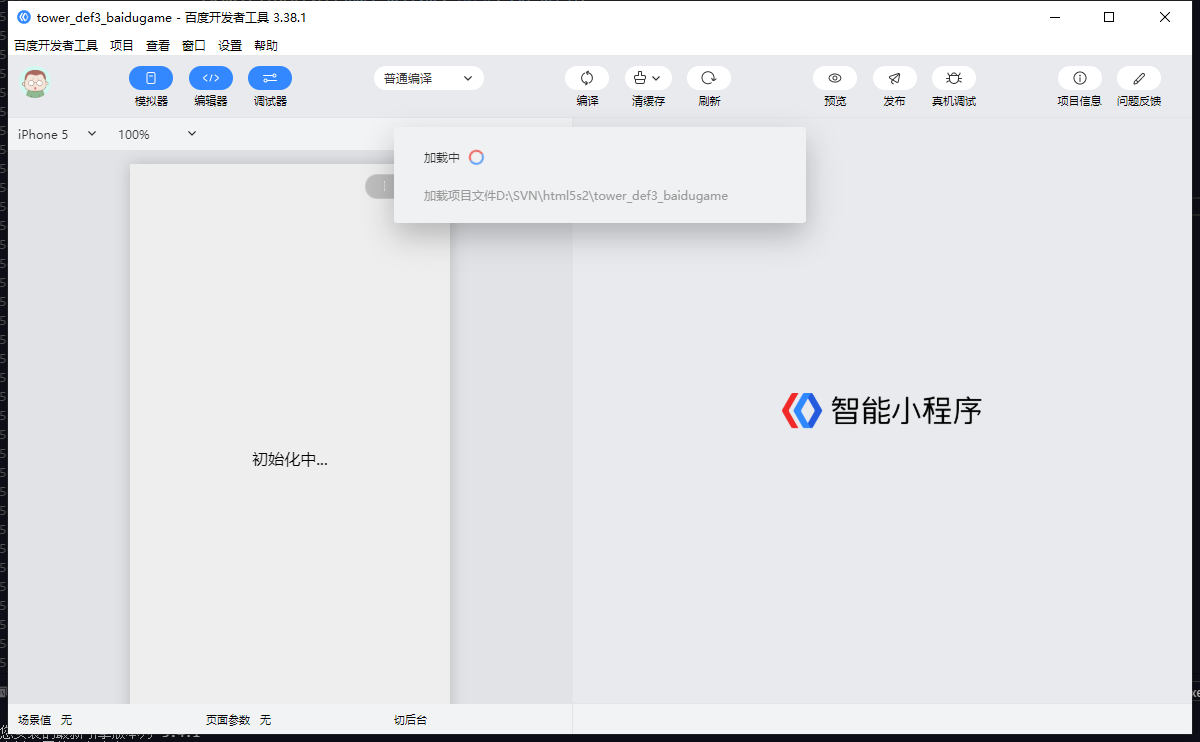
Task: Click the 切后台 button in status bar
Action: point(410,720)
